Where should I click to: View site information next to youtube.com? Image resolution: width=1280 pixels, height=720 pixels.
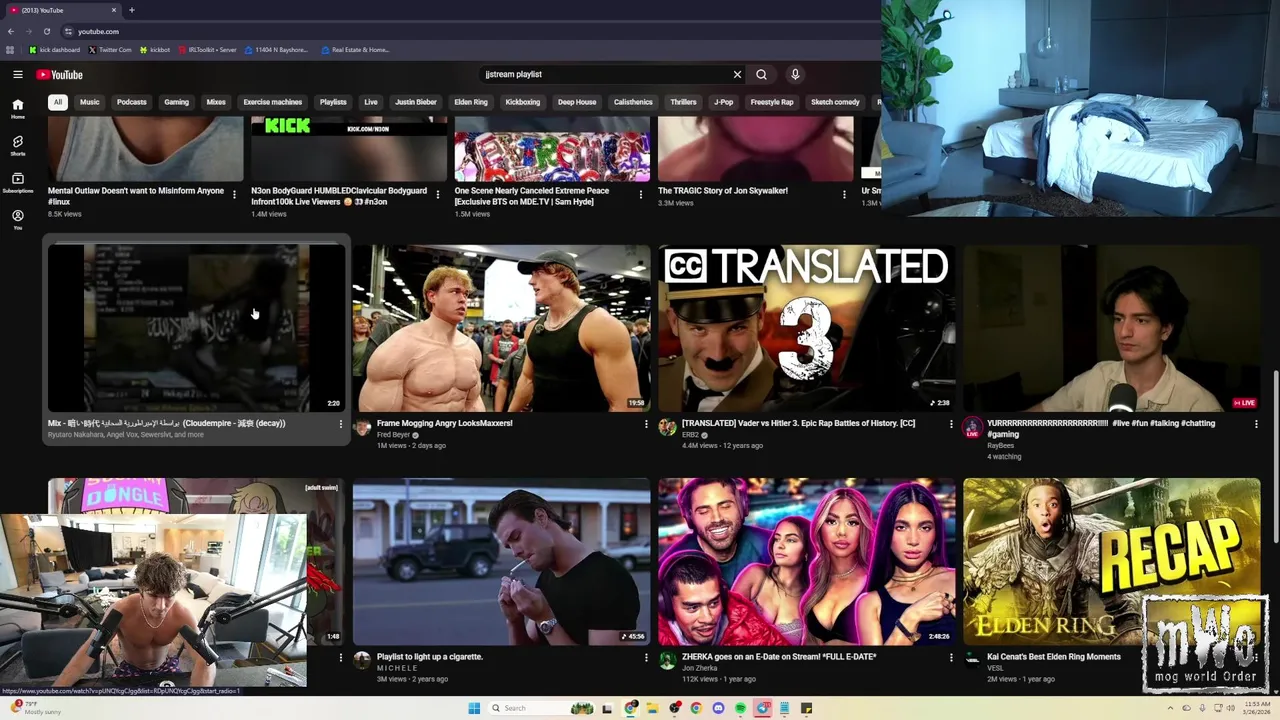68,31
